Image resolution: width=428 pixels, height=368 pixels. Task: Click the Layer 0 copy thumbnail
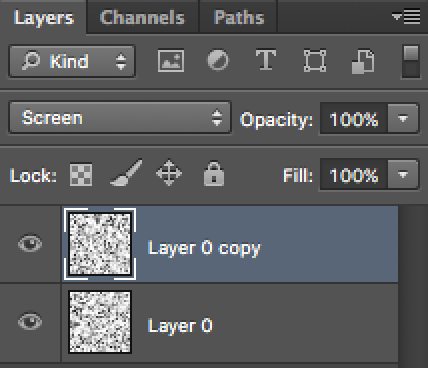(100, 244)
